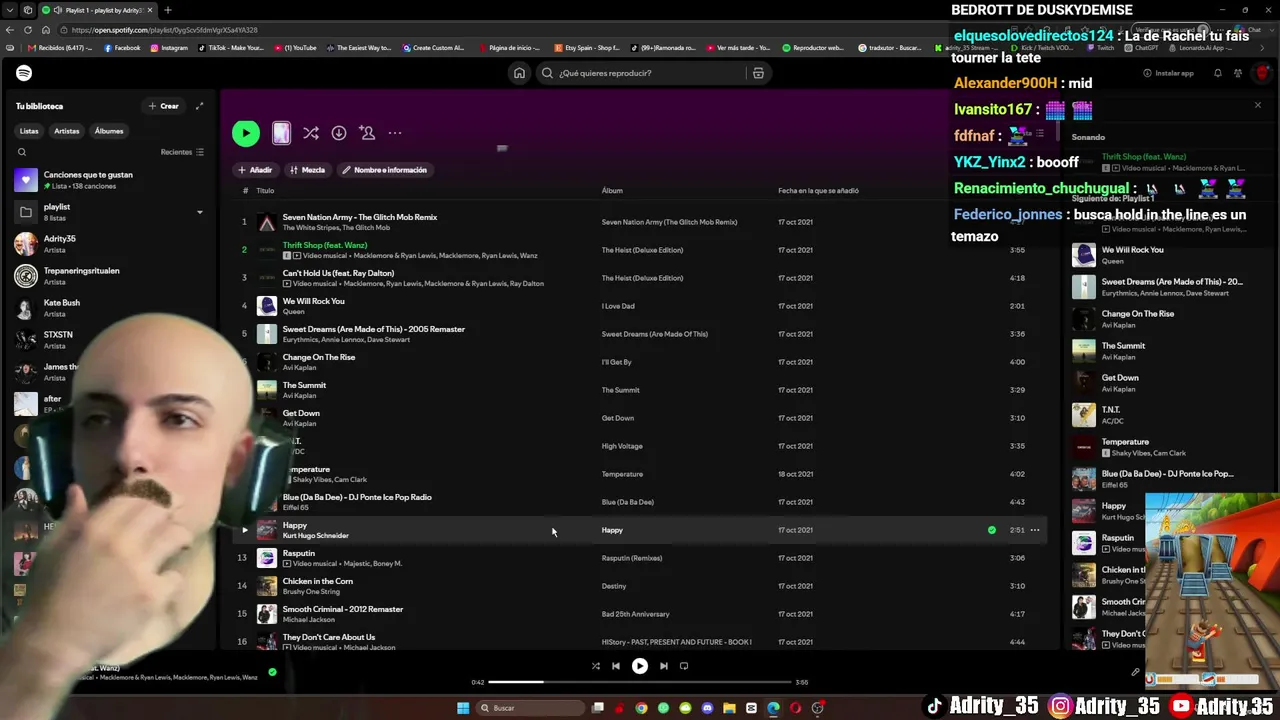Select Smooth Criminal - 2012 Remaster
1280x720 pixels.
pyautogui.click(x=343, y=609)
